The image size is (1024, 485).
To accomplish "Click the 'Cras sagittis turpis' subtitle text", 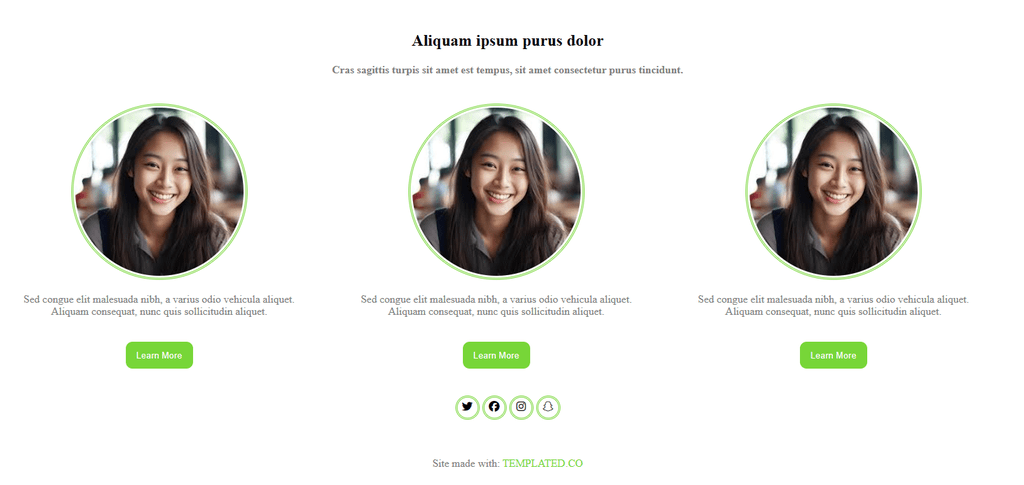I will point(507,70).
